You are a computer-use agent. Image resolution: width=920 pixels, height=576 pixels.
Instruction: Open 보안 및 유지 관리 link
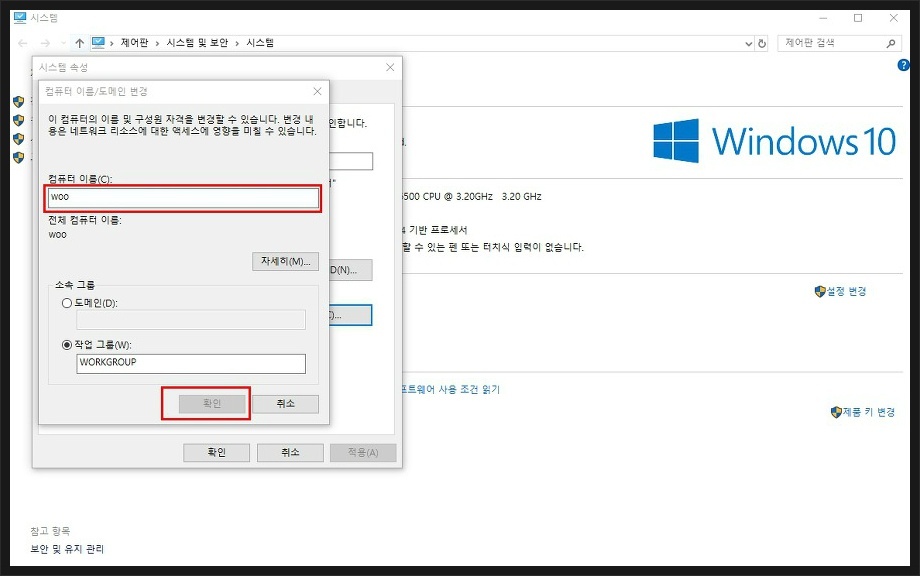click(x=67, y=550)
